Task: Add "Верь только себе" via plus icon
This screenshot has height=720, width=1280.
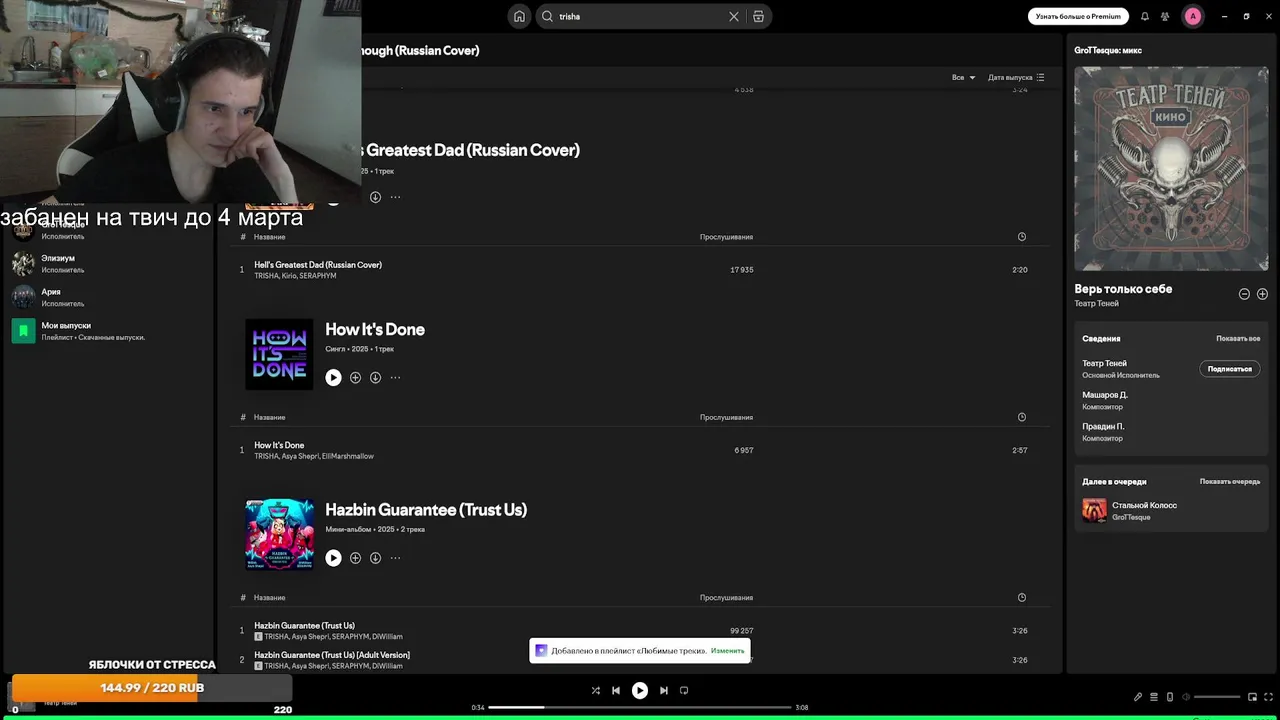Action: point(1262,294)
